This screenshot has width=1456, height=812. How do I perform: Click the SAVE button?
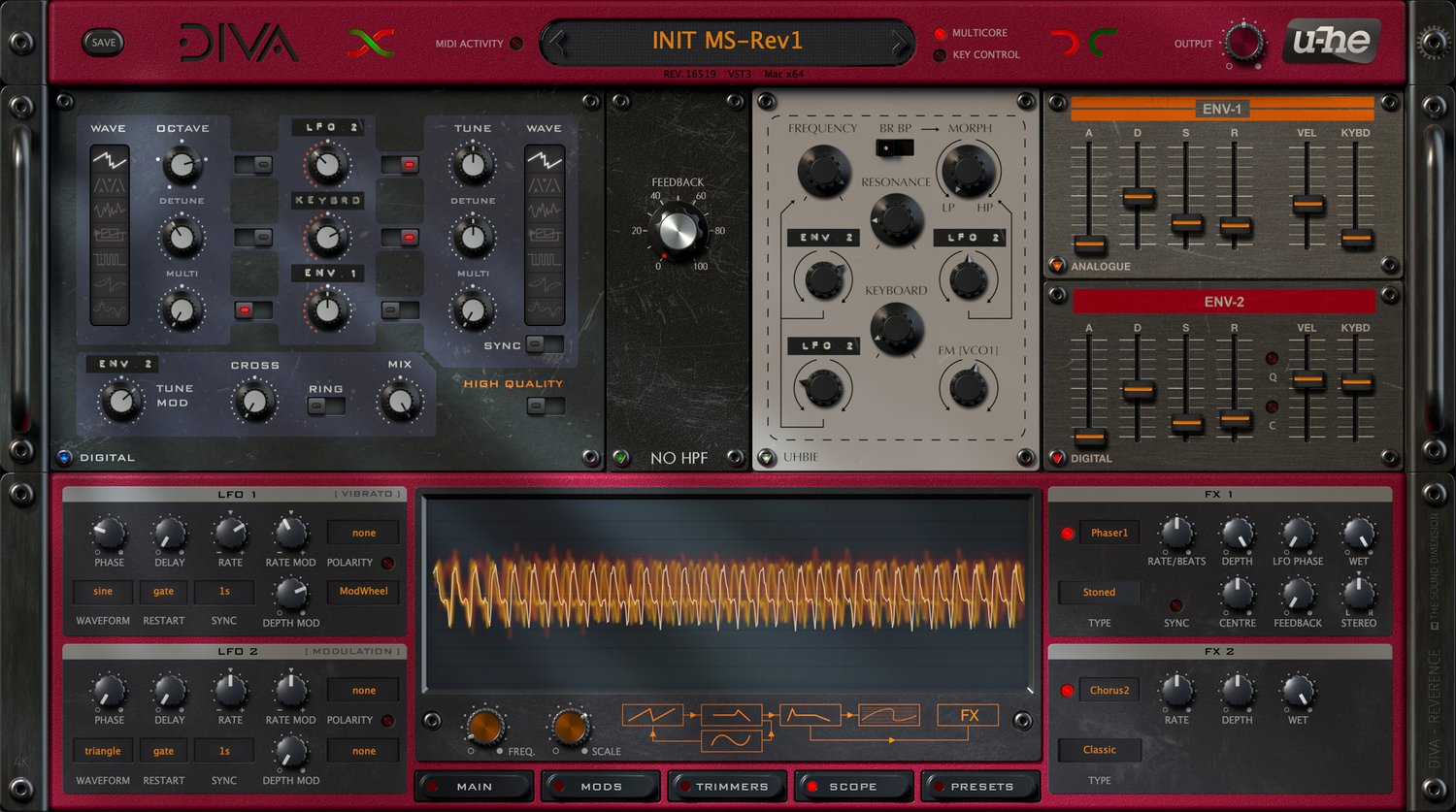click(103, 42)
